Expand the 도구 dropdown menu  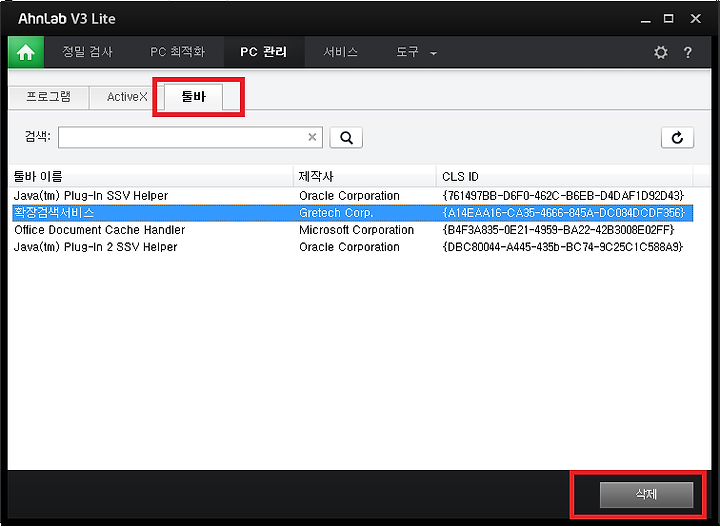pos(416,52)
